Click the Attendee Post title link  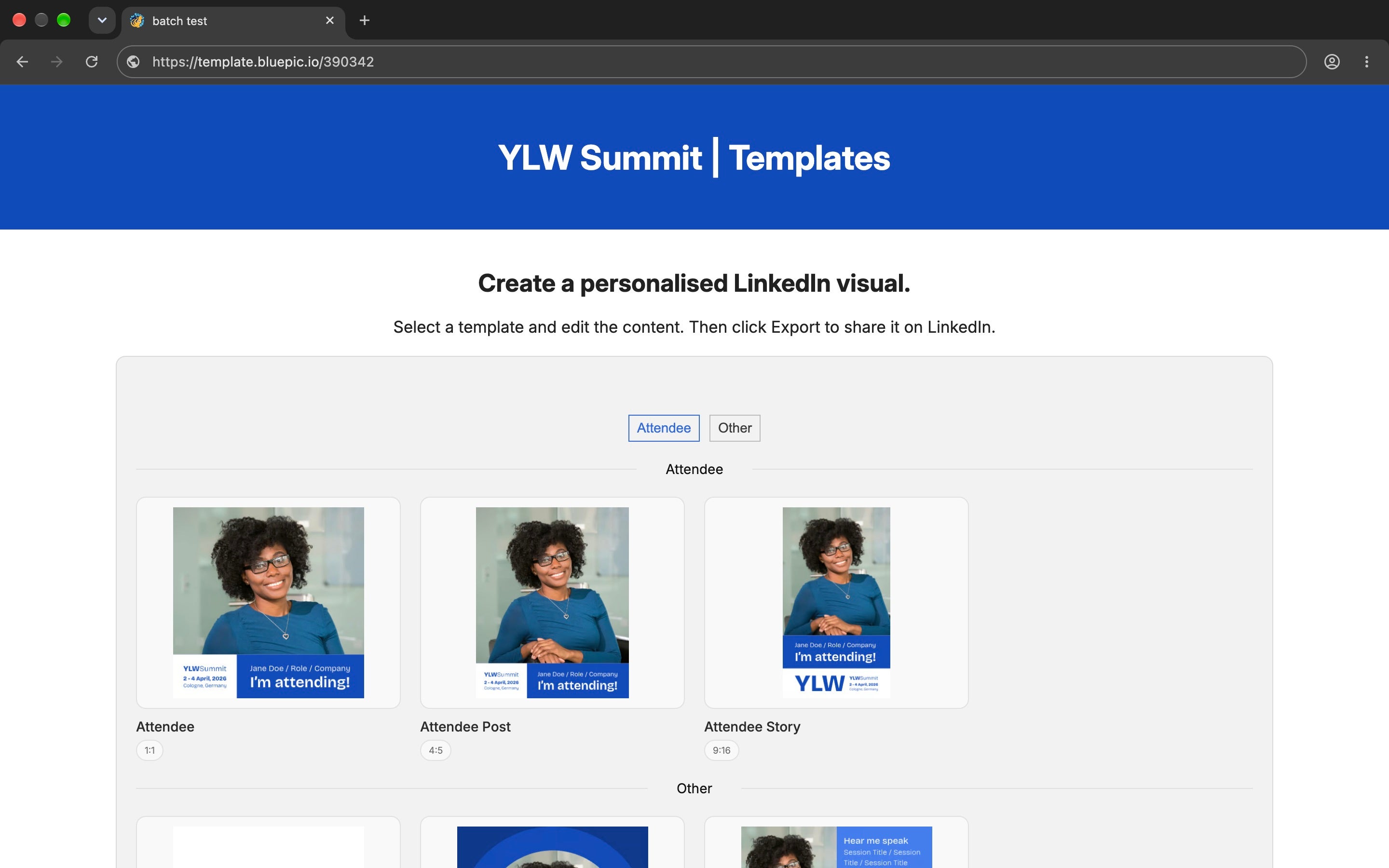[465, 727]
